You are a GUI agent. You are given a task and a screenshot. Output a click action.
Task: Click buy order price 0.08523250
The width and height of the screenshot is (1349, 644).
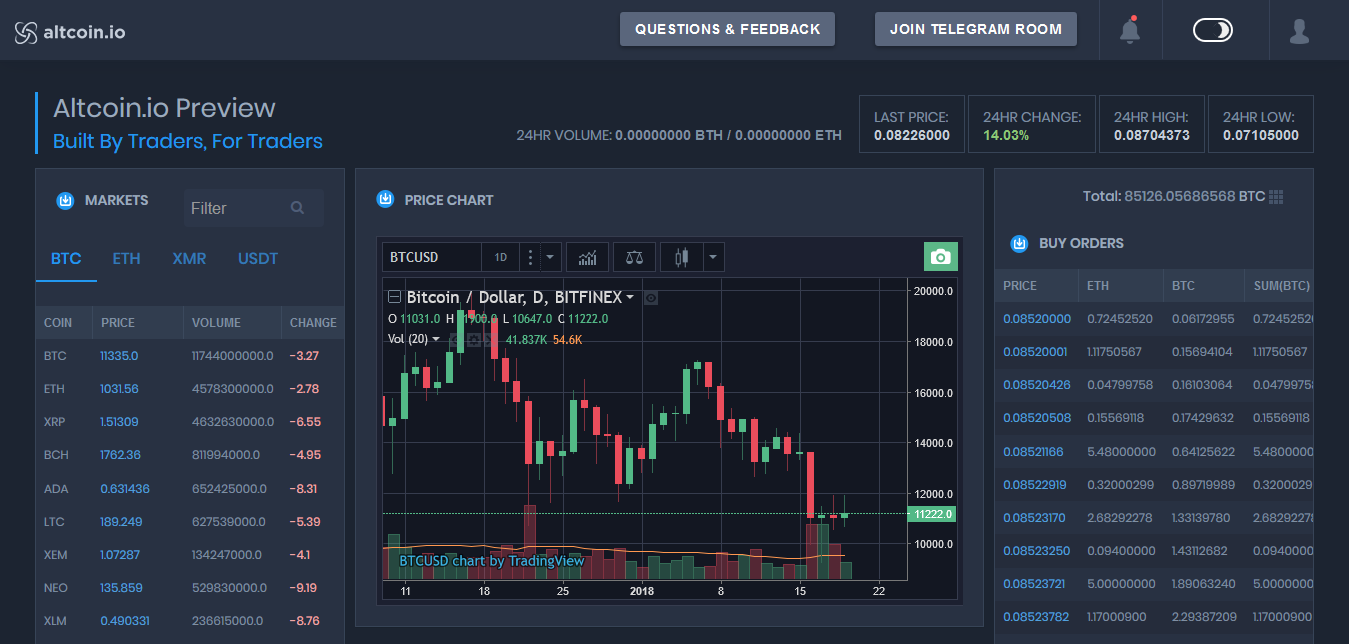[1037, 551]
